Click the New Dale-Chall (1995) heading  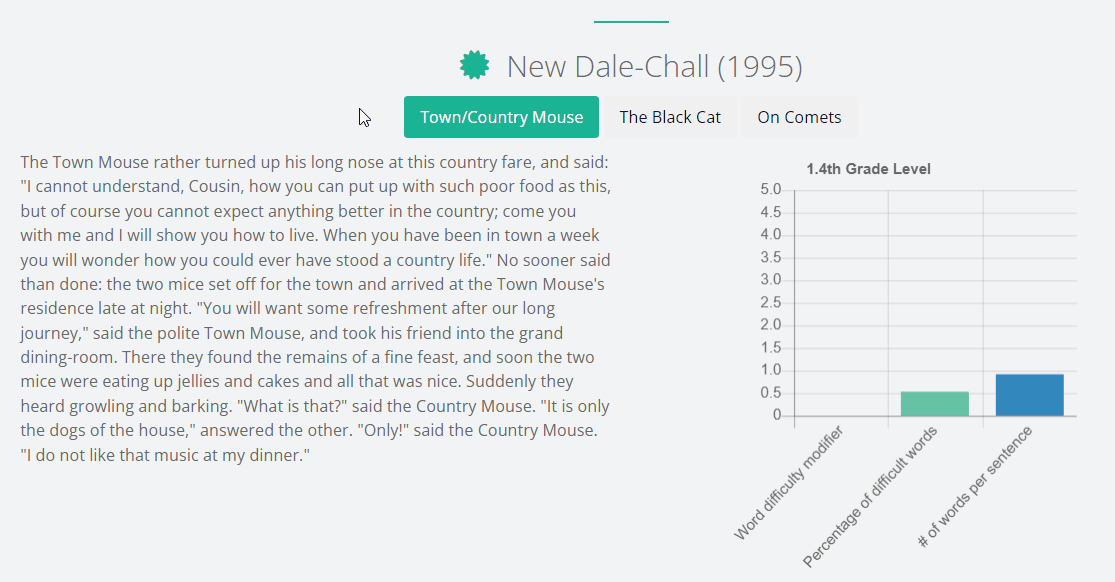[654, 66]
